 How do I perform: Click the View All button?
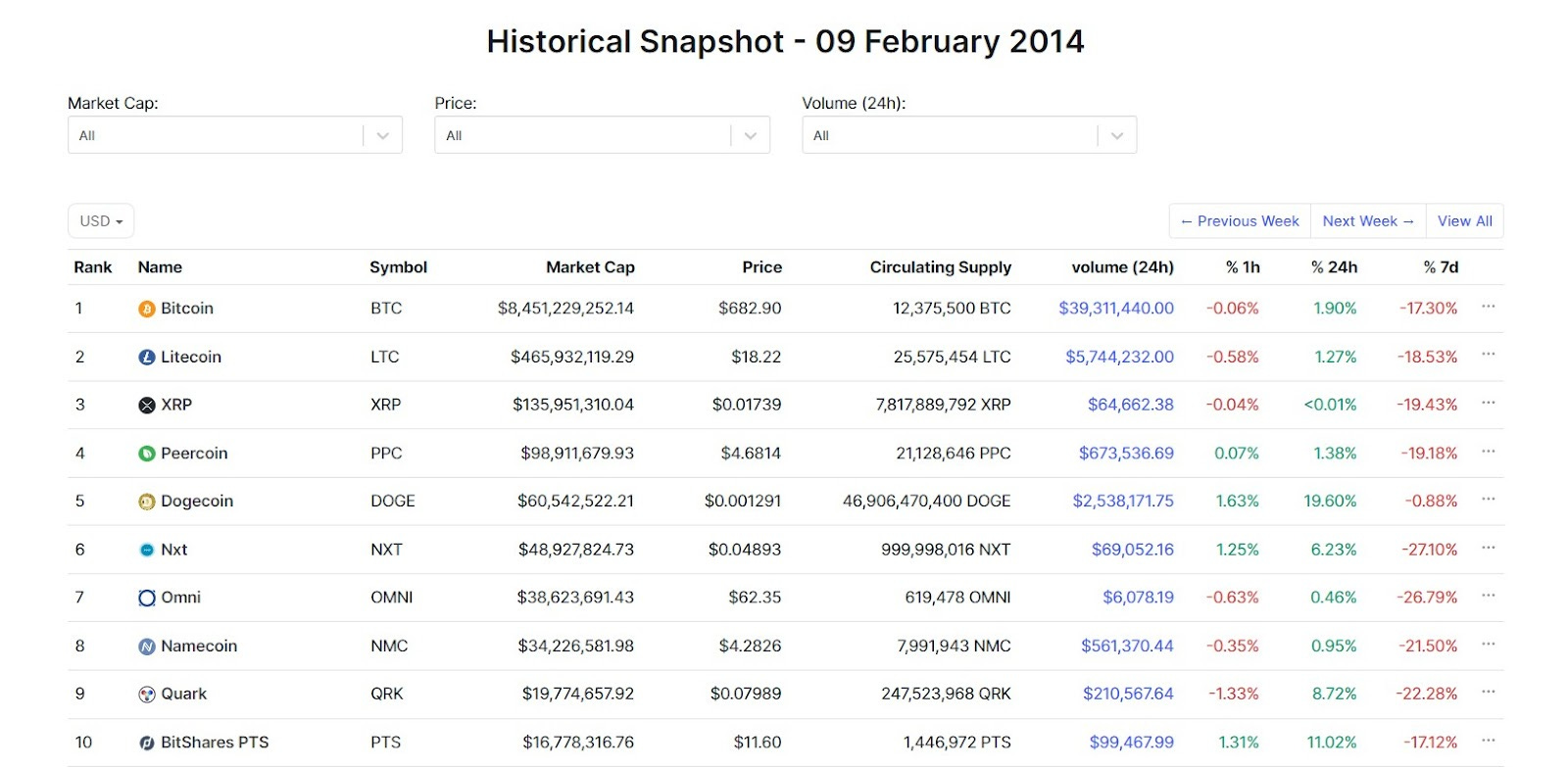click(x=1465, y=221)
